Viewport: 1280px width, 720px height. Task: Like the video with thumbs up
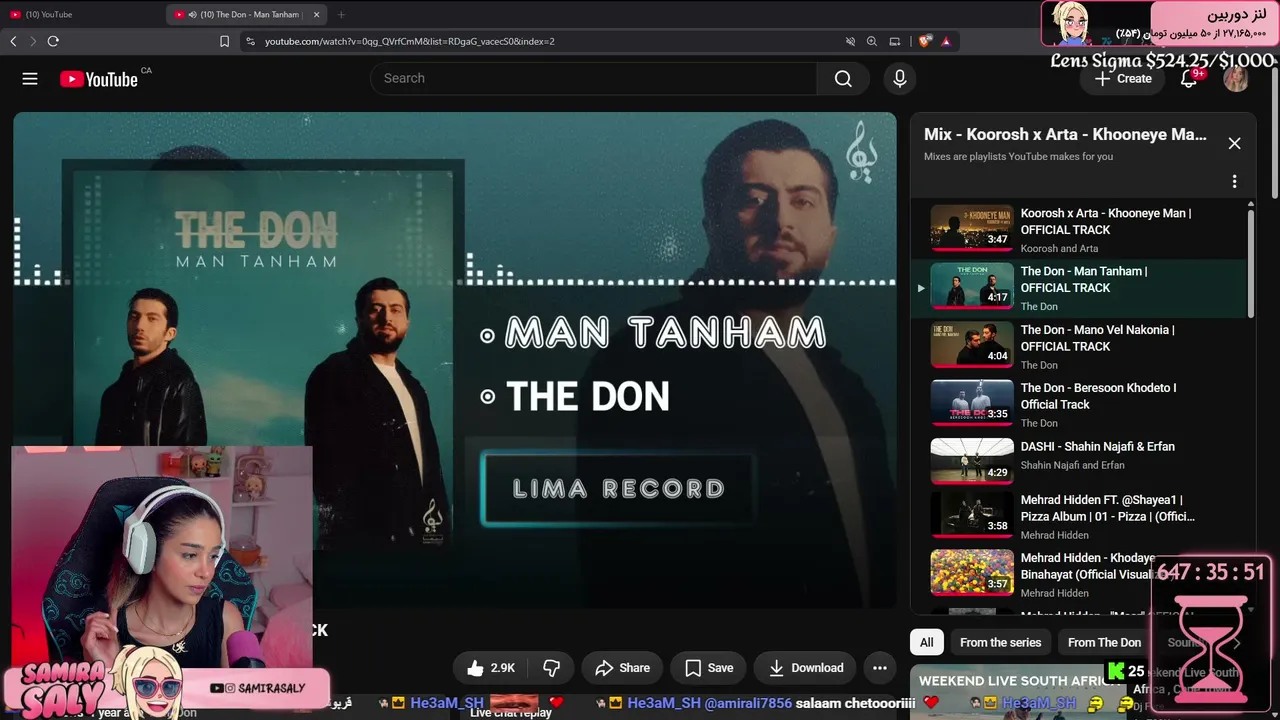click(490, 668)
